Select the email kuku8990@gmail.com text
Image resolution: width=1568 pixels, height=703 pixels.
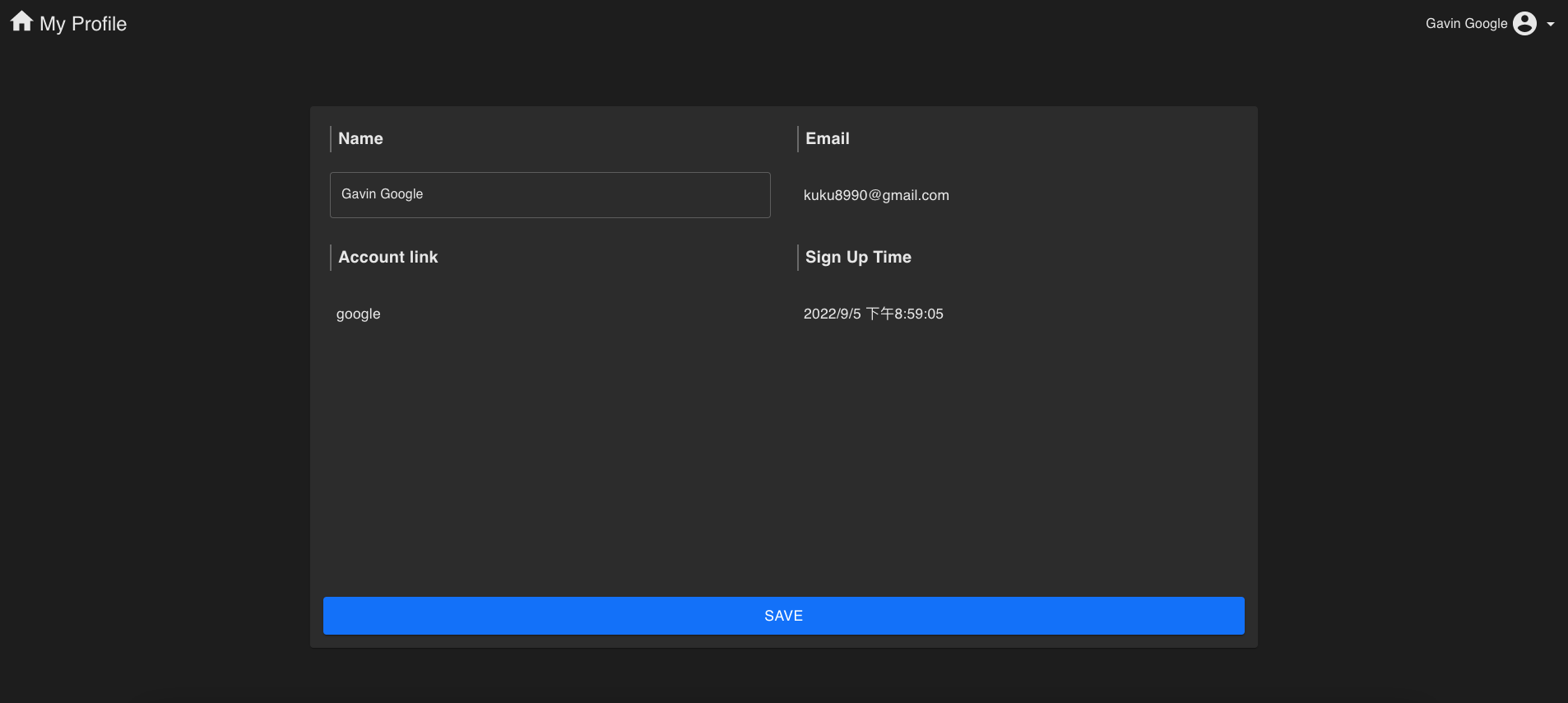[876, 195]
